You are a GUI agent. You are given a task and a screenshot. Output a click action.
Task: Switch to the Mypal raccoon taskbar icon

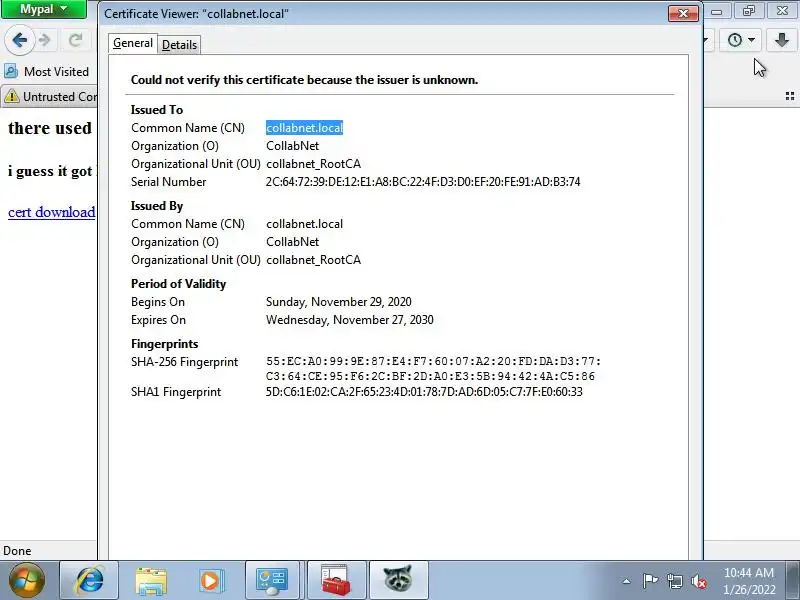point(398,580)
